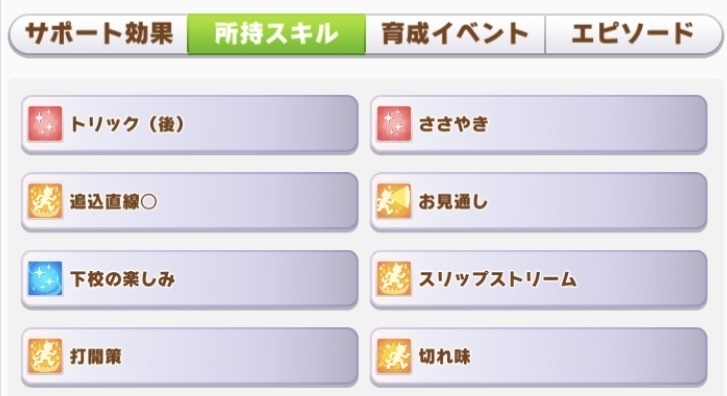Image resolution: width=727 pixels, height=396 pixels.
Task: Click the megaphone runner icon for お見通し
Action: (394, 201)
